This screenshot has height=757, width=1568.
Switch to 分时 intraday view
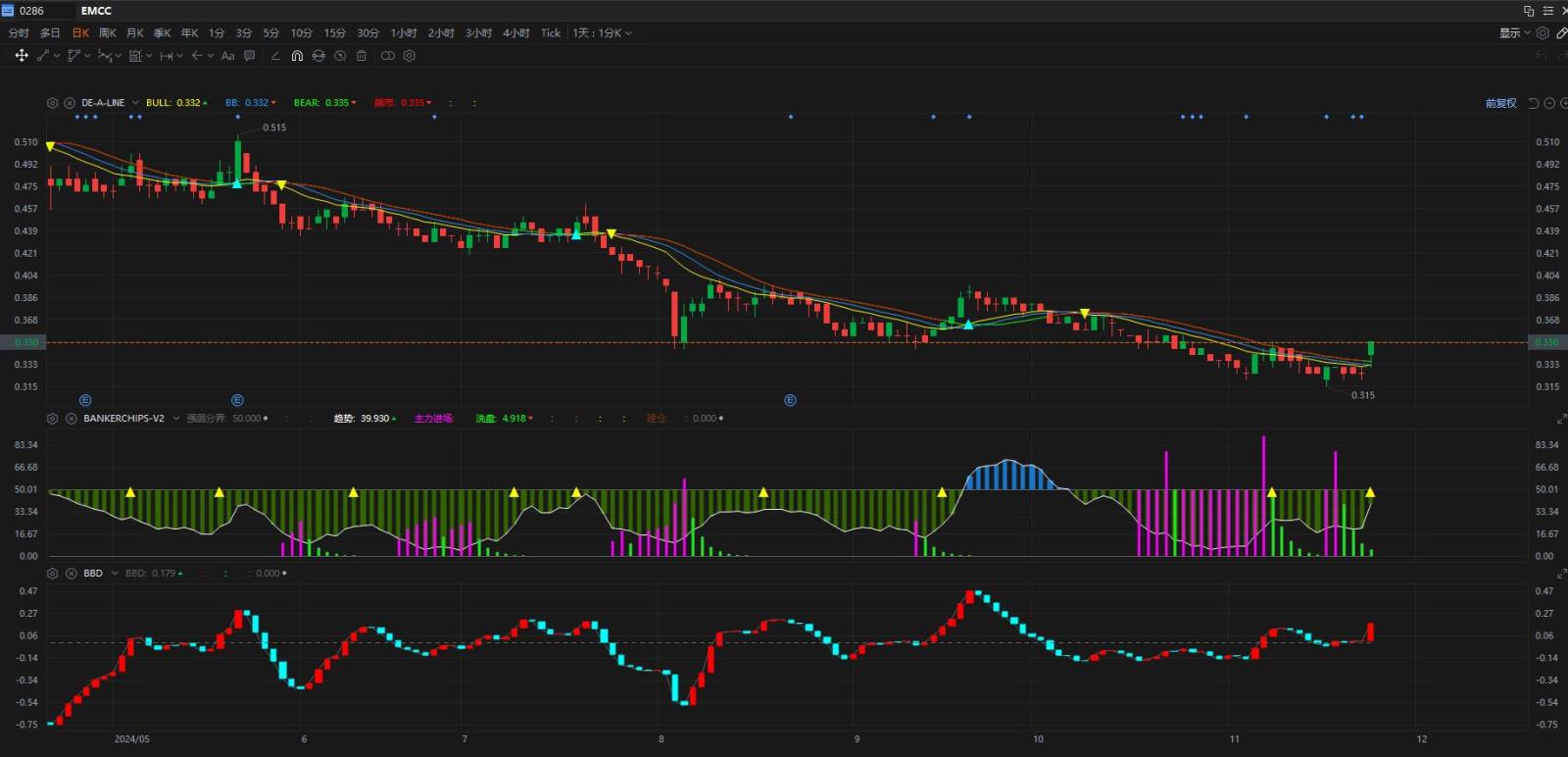coord(19,33)
